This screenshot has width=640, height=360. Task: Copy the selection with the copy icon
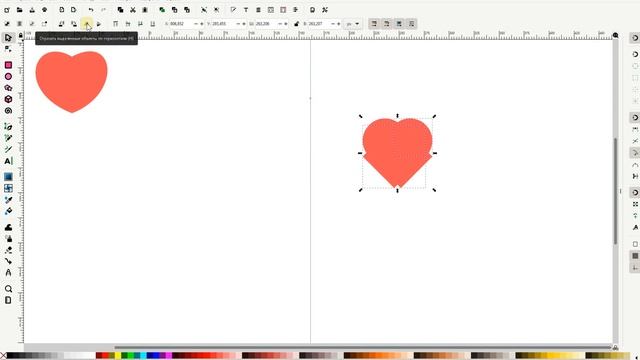(120, 10)
